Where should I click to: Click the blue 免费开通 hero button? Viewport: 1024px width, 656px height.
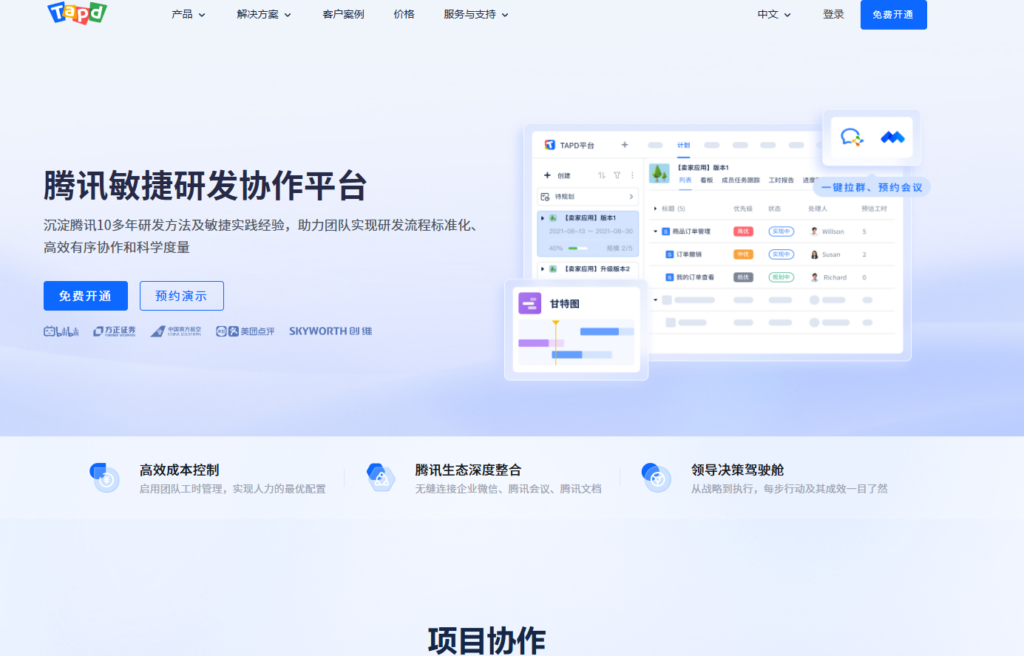[x=85, y=296]
